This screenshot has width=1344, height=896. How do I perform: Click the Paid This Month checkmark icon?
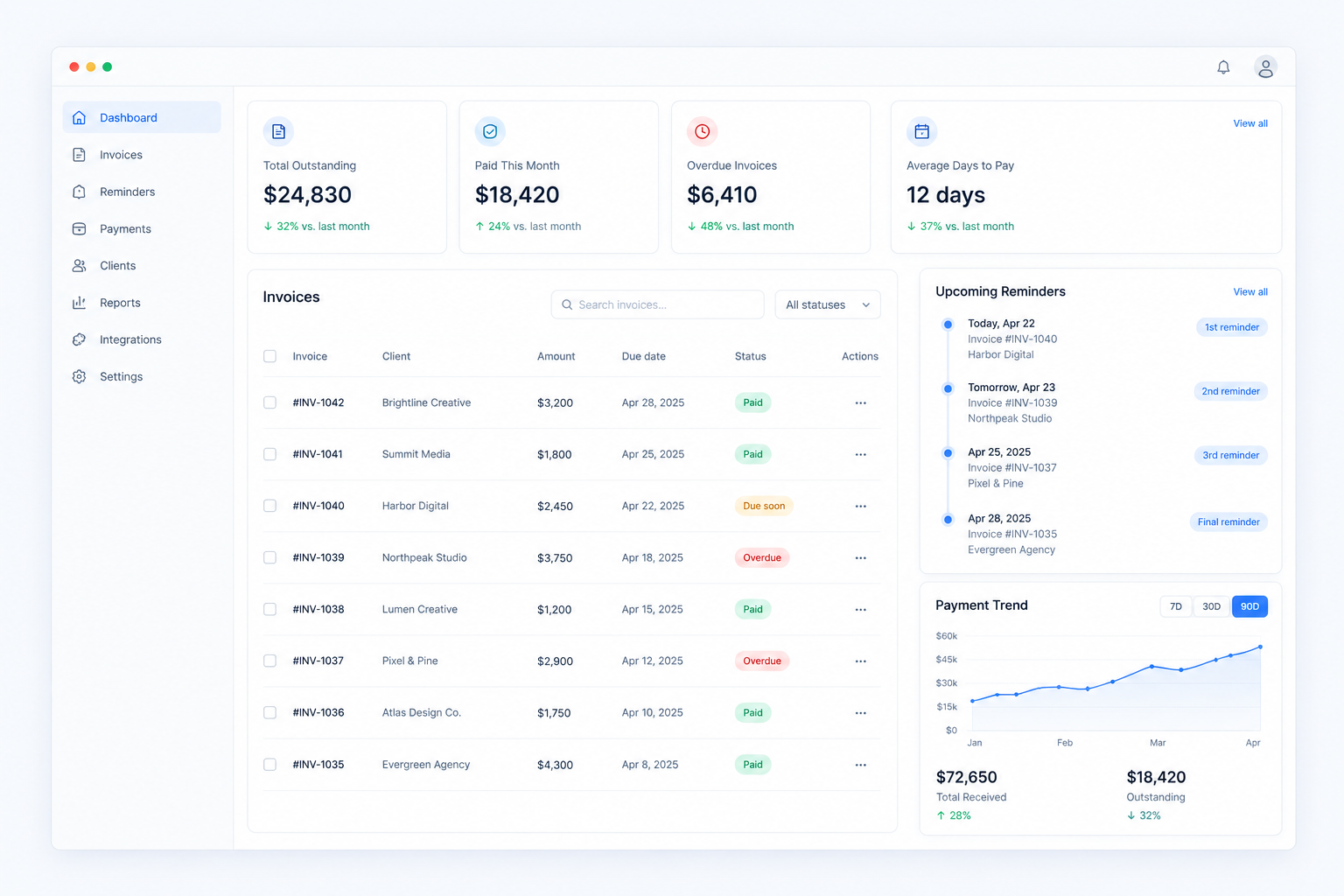pyautogui.click(x=490, y=131)
